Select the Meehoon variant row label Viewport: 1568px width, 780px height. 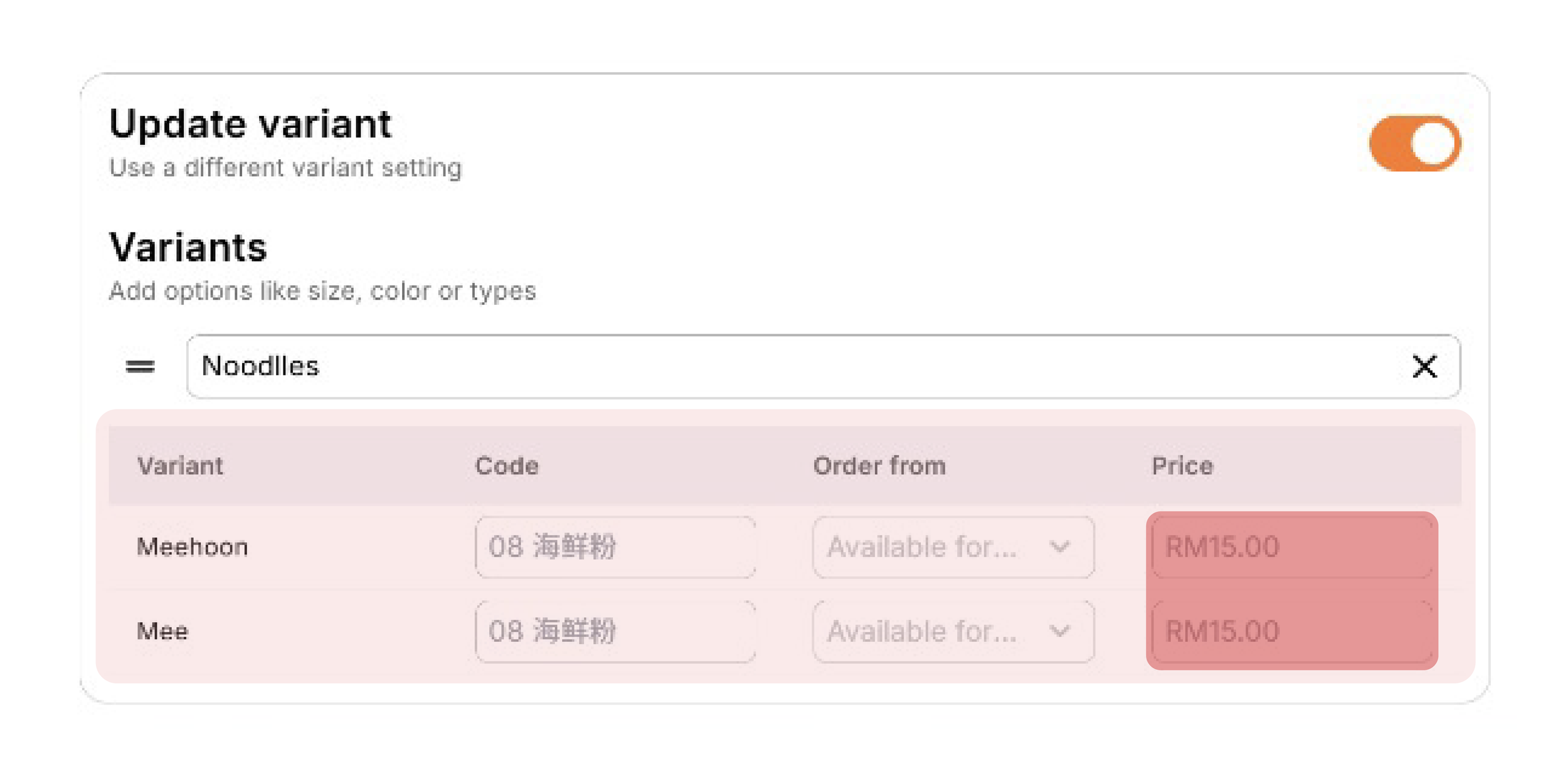[x=193, y=547]
